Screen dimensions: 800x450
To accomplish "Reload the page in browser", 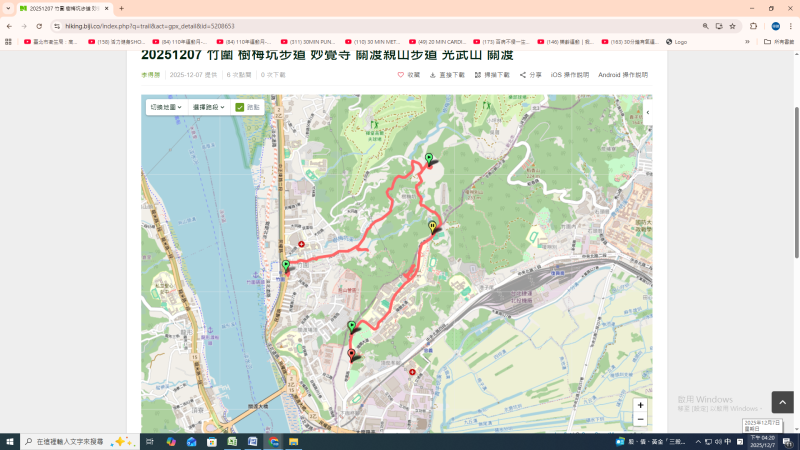I will (38, 26).
